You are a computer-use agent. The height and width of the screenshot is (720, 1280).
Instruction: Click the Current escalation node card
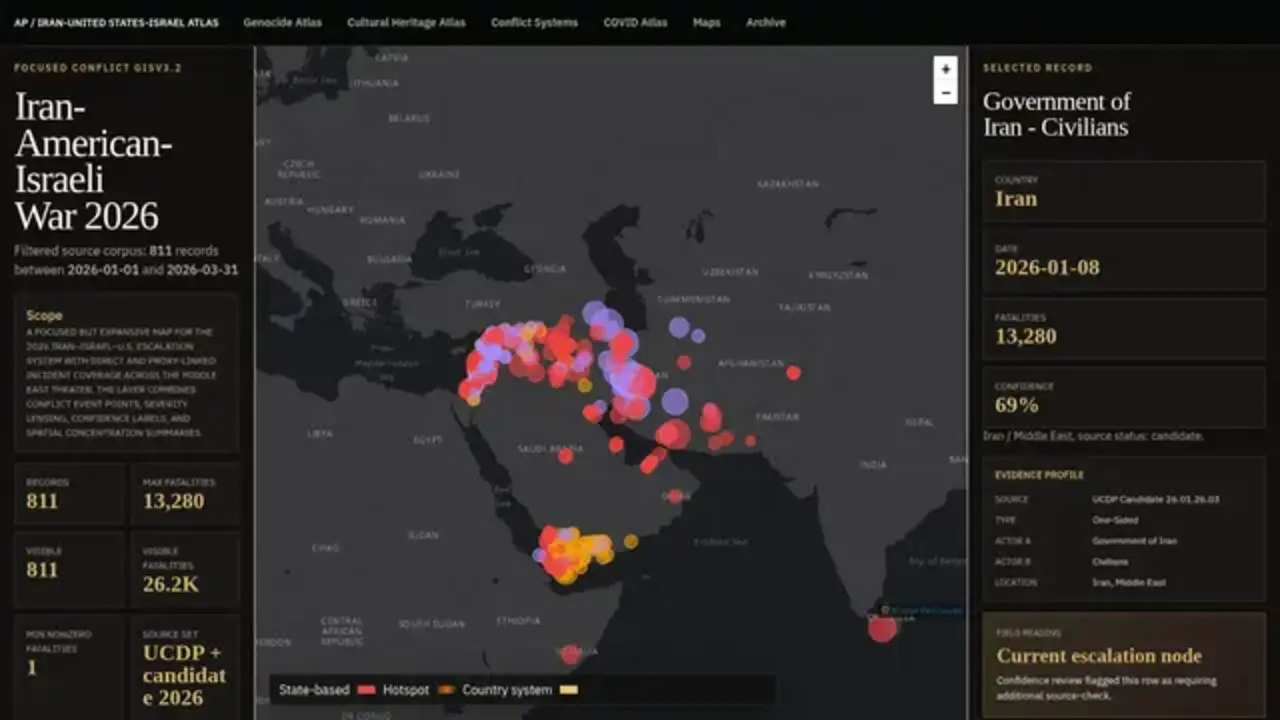click(x=1124, y=666)
